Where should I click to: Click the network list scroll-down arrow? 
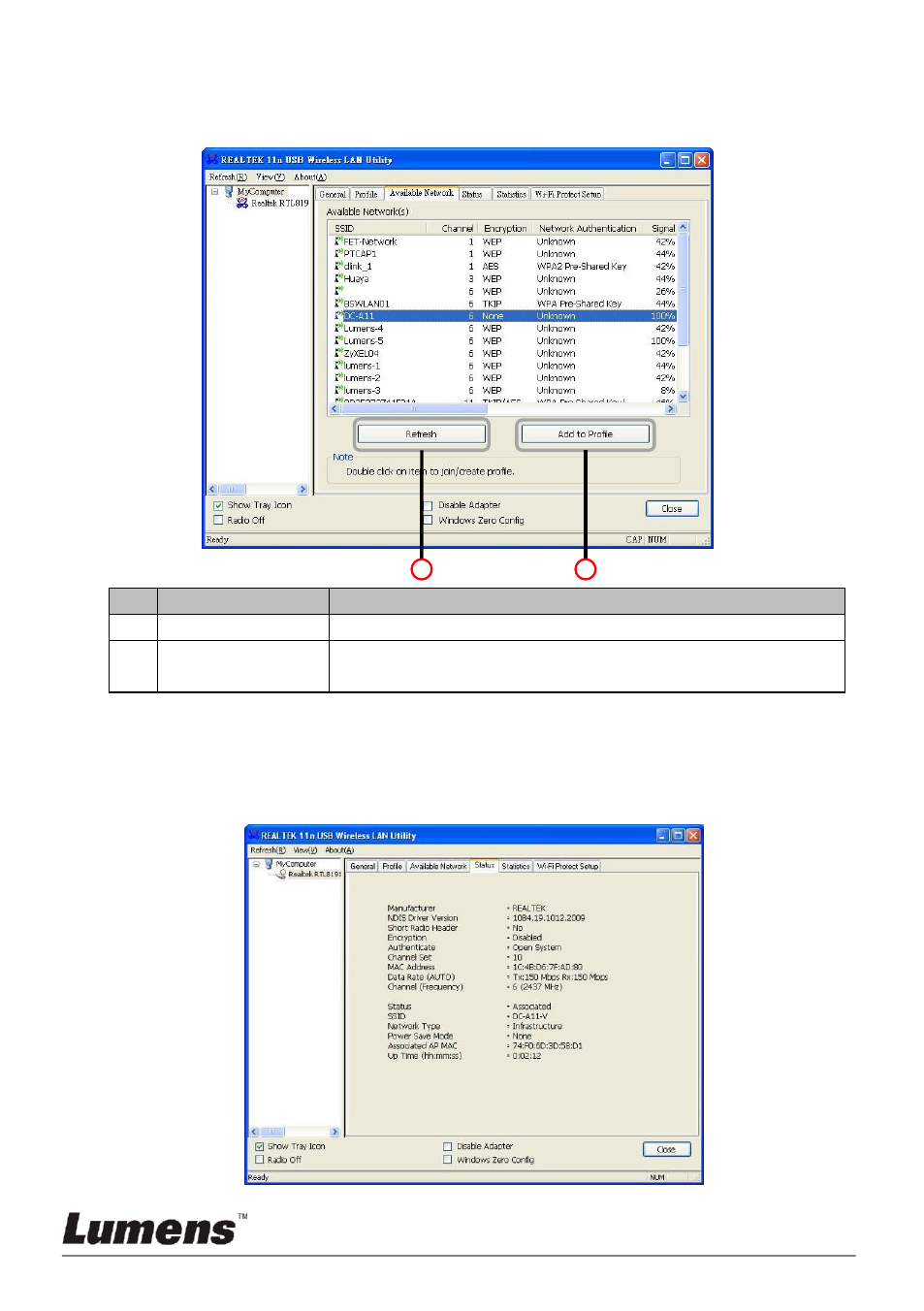683,396
